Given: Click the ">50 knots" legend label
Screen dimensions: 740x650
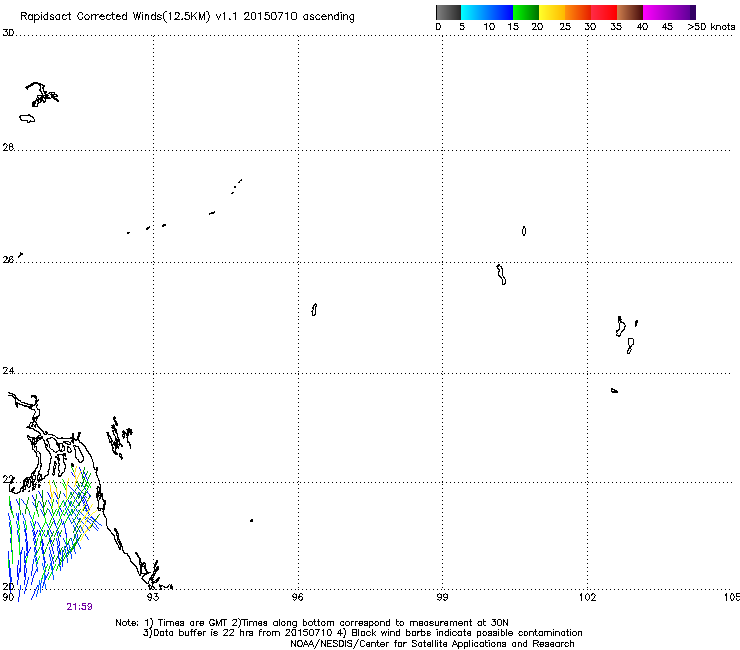Looking at the screenshot, I should [711, 27].
